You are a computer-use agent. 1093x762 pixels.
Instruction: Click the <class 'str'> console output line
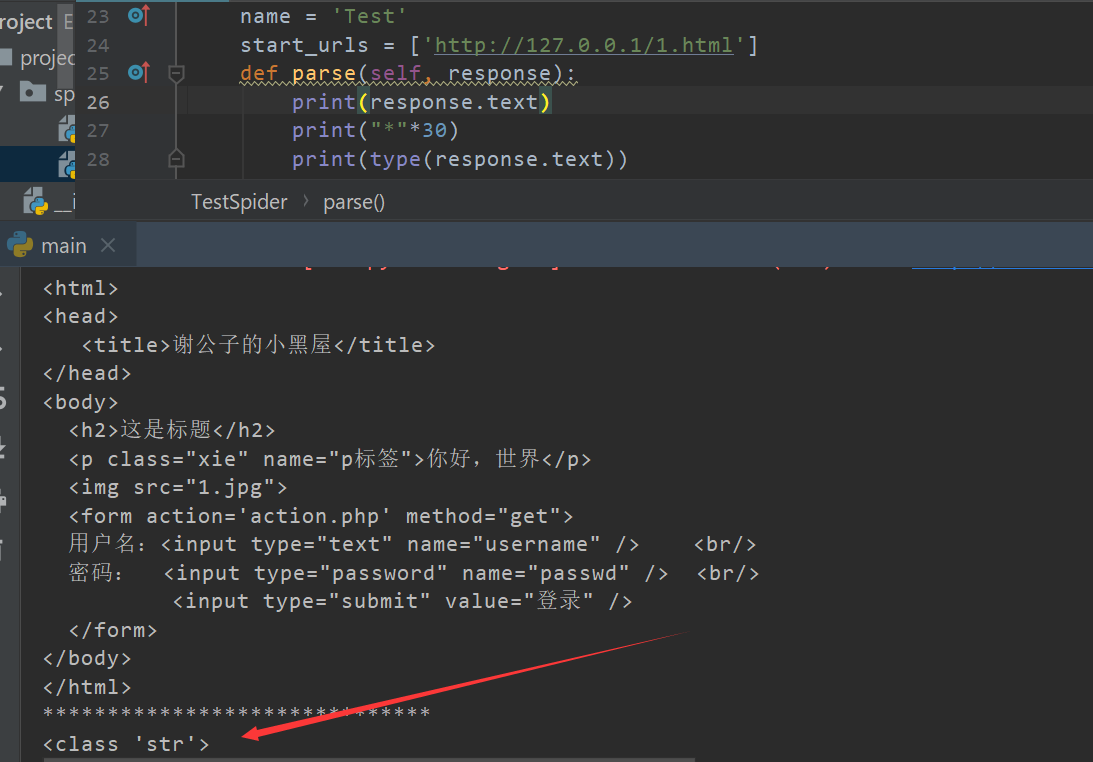[x=126, y=744]
